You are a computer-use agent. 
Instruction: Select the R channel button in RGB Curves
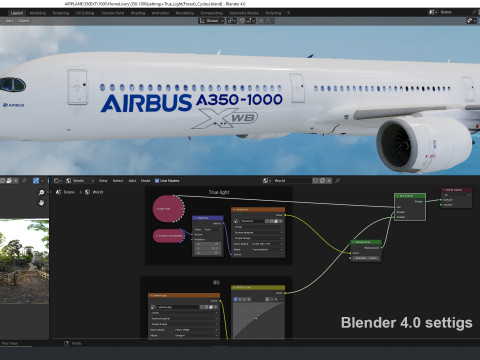pos(240,299)
